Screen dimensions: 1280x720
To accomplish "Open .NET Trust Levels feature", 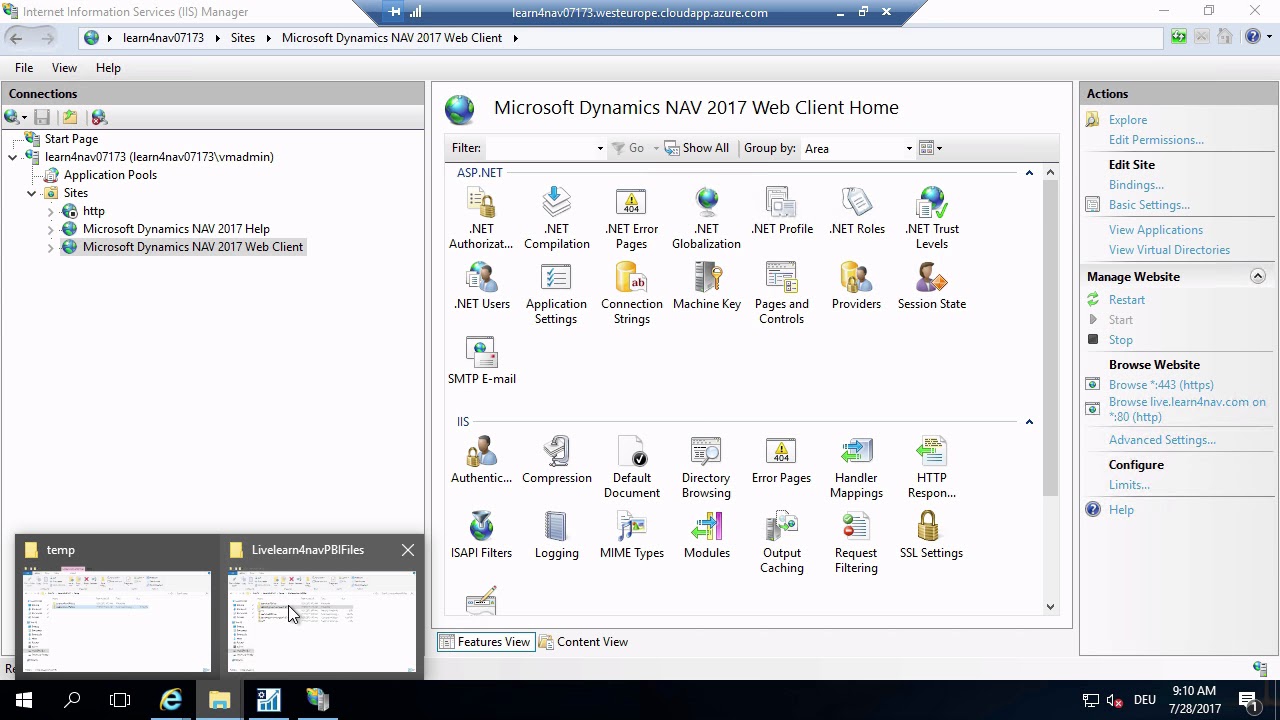I will (x=931, y=218).
